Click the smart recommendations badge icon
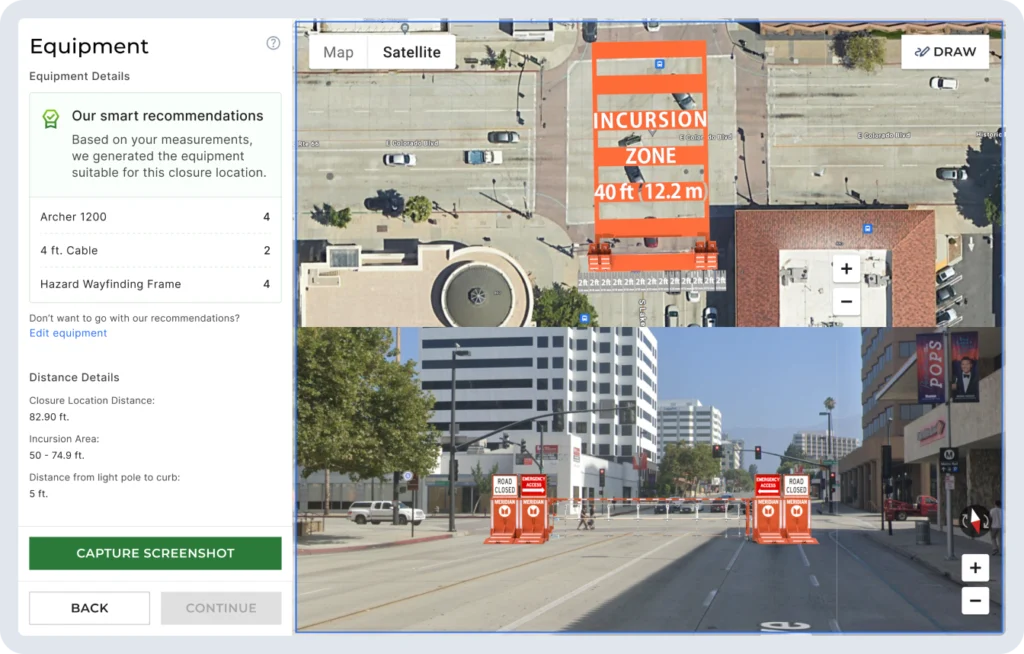Screen dimensions: 1024x654 [x=50, y=118]
